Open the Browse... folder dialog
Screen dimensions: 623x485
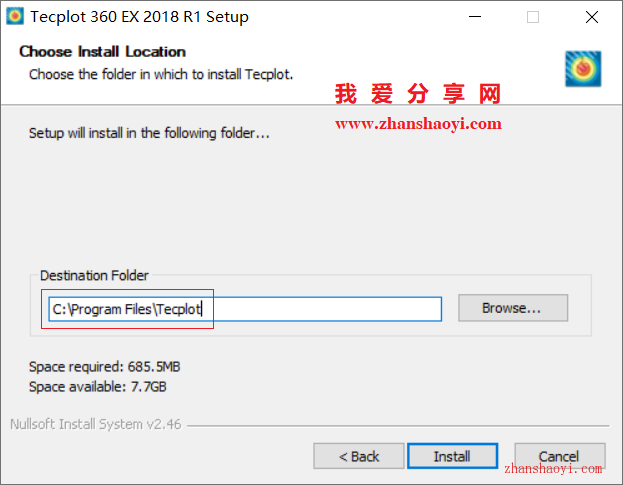pyautogui.click(x=513, y=308)
